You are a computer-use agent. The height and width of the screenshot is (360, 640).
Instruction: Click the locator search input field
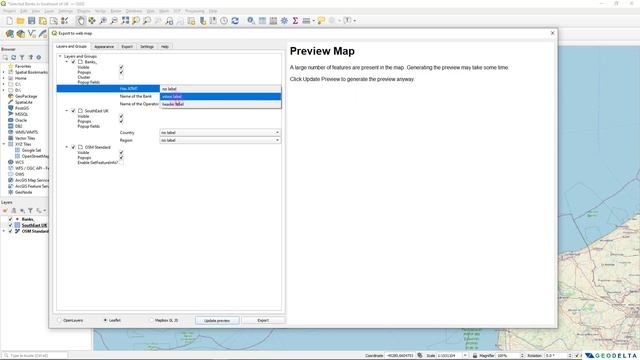point(36,356)
